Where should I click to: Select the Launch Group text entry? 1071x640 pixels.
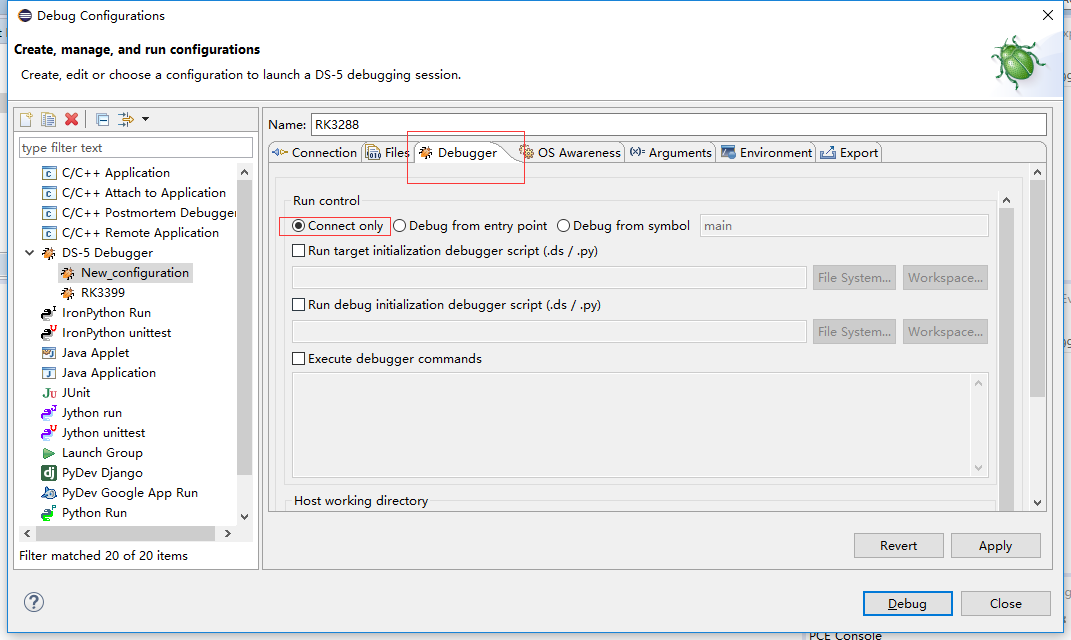tap(102, 453)
